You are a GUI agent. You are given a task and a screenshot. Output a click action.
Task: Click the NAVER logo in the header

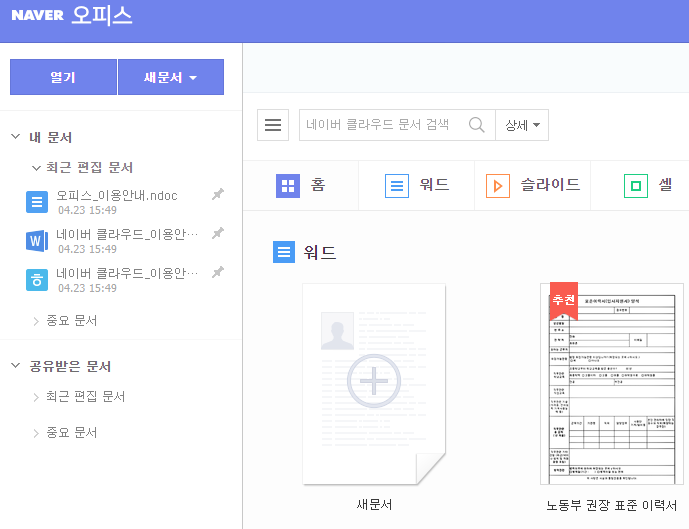(x=37, y=15)
